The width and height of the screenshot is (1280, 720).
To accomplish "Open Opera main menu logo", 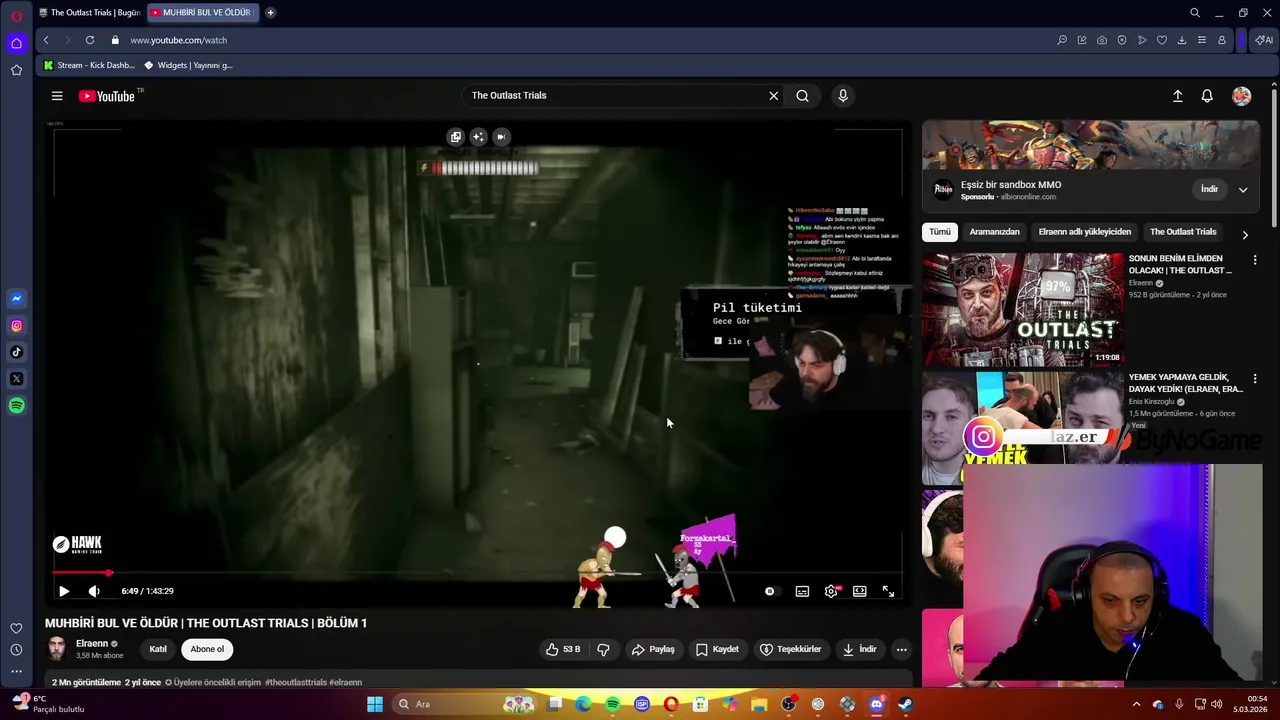I will (x=16, y=16).
